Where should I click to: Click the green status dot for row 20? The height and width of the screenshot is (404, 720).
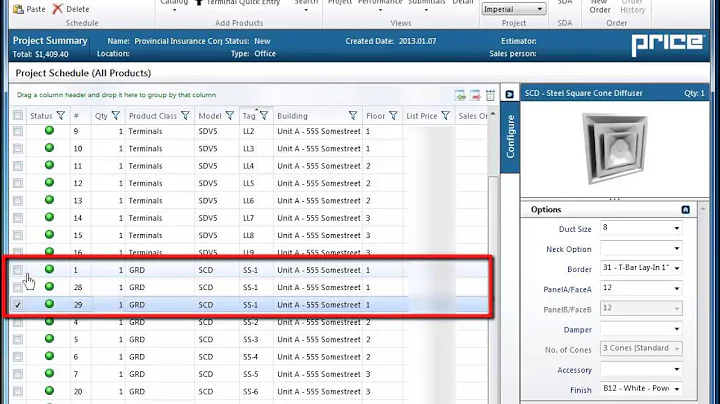(49, 391)
